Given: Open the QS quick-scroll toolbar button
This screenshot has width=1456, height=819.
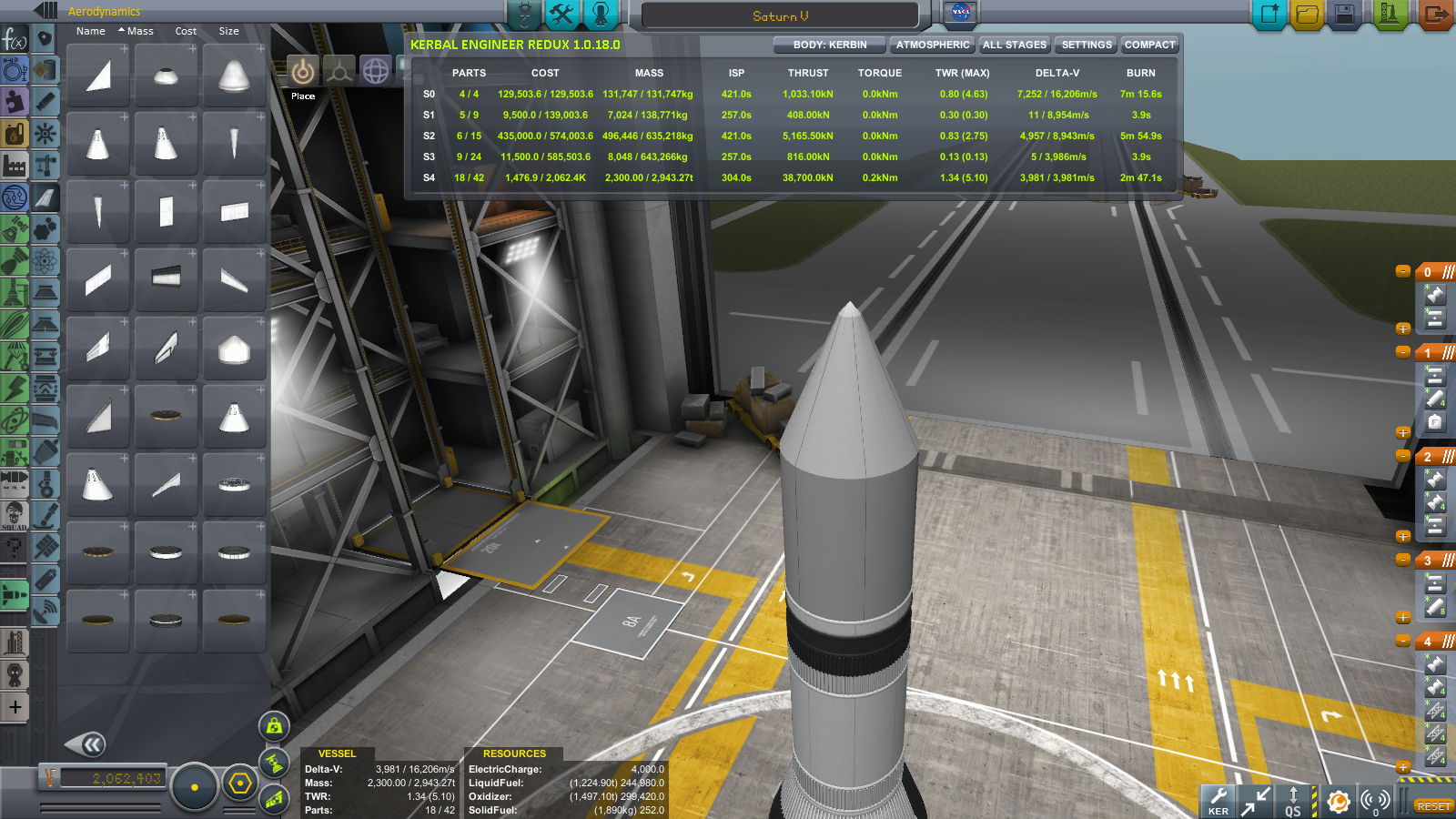Looking at the screenshot, I should pyautogui.click(x=1293, y=801).
